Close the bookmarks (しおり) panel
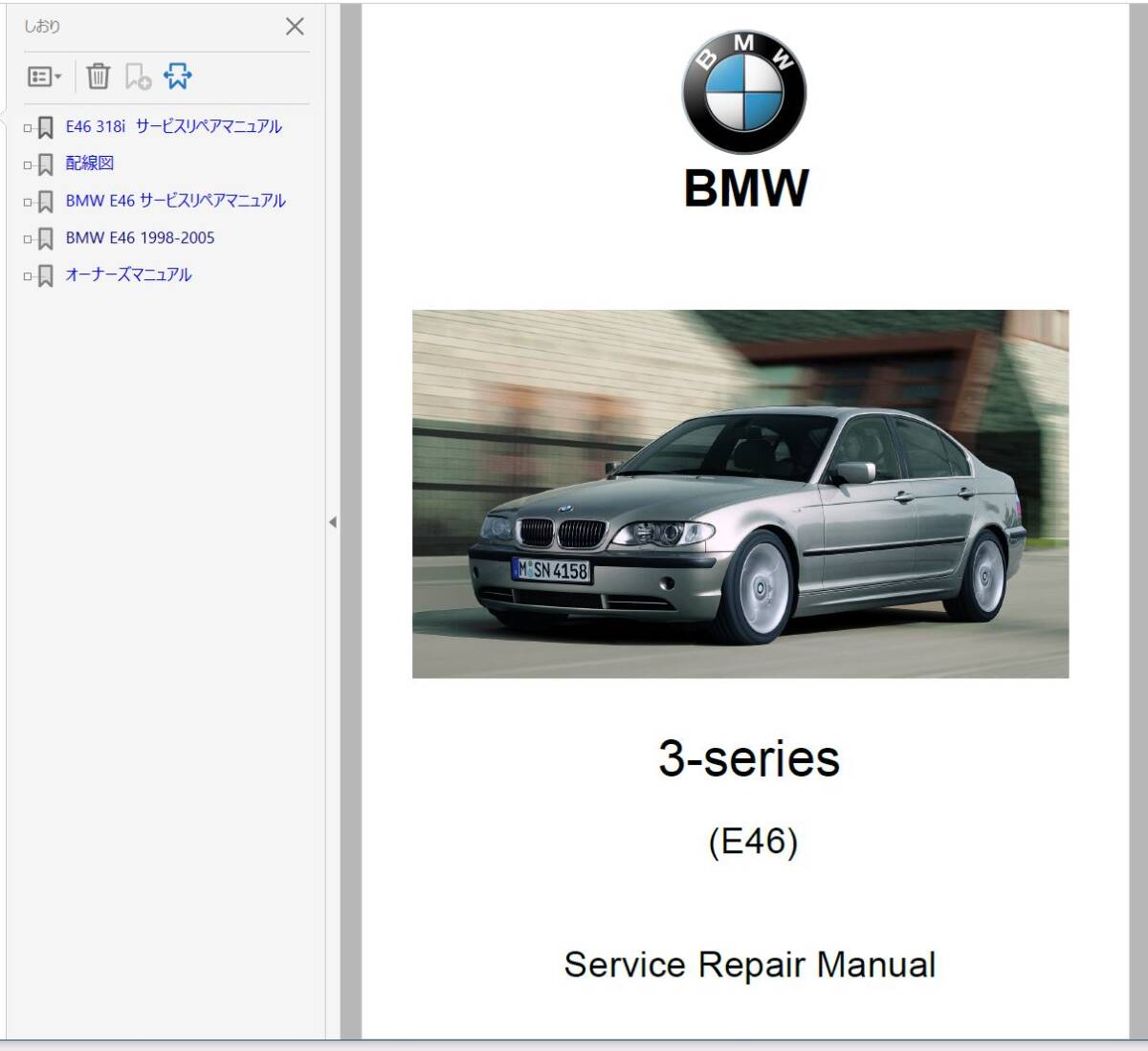Viewport: 1148px width, 1051px height. [295, 27]
